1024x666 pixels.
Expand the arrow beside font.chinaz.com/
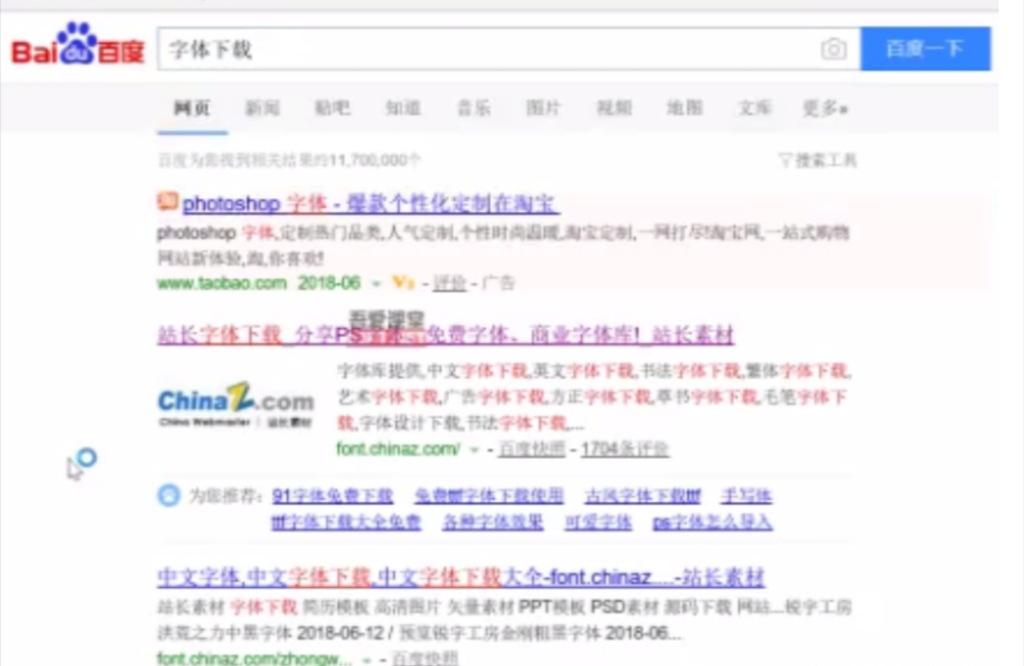coord(475,449)
